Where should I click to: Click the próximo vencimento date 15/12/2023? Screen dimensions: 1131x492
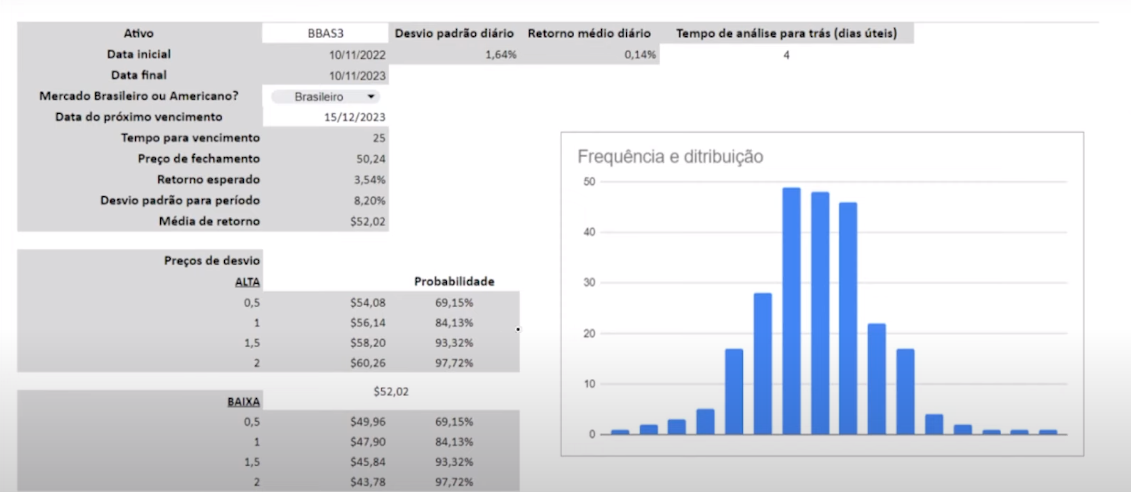coord(355,117)
